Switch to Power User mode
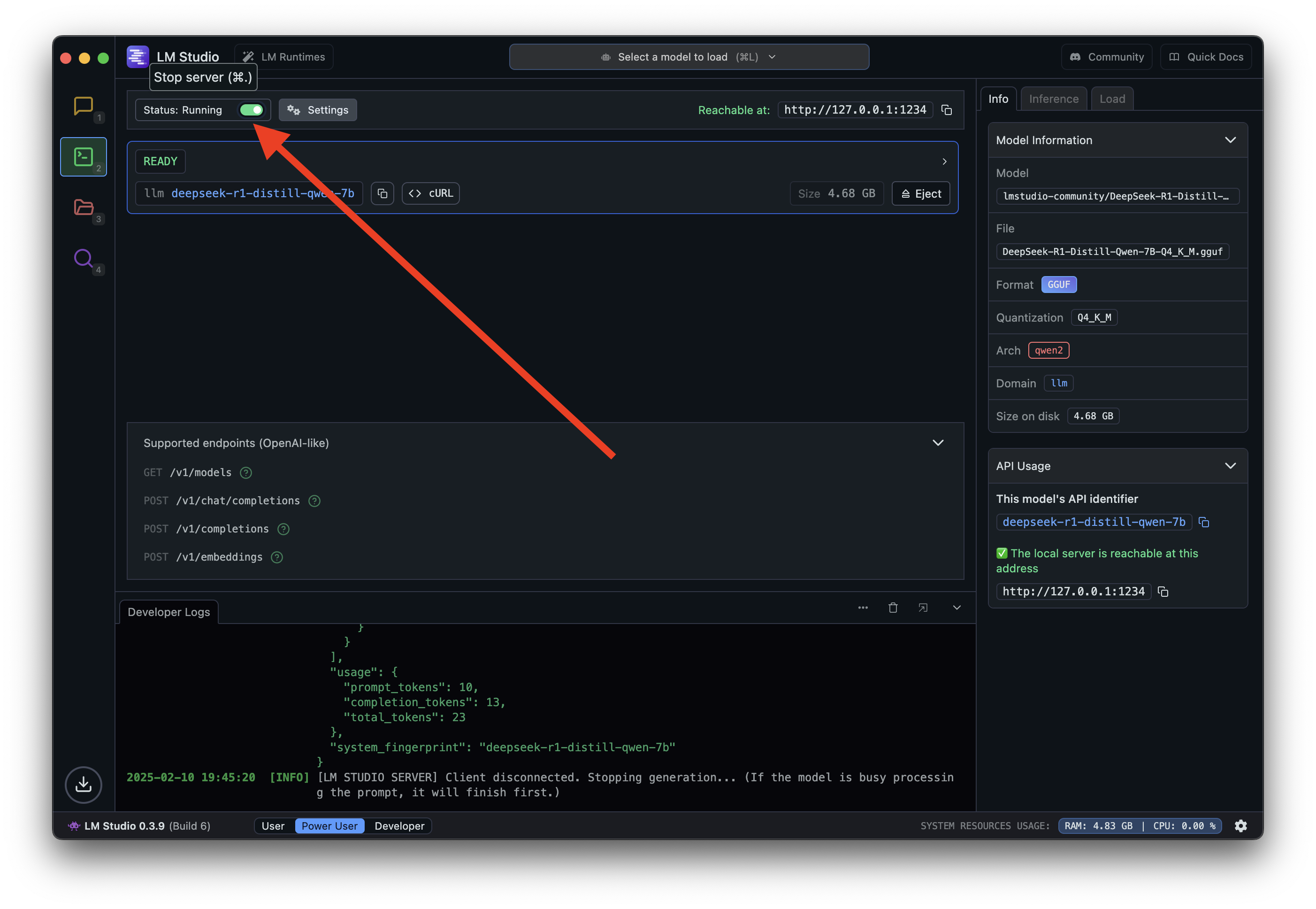 point(329,826)
